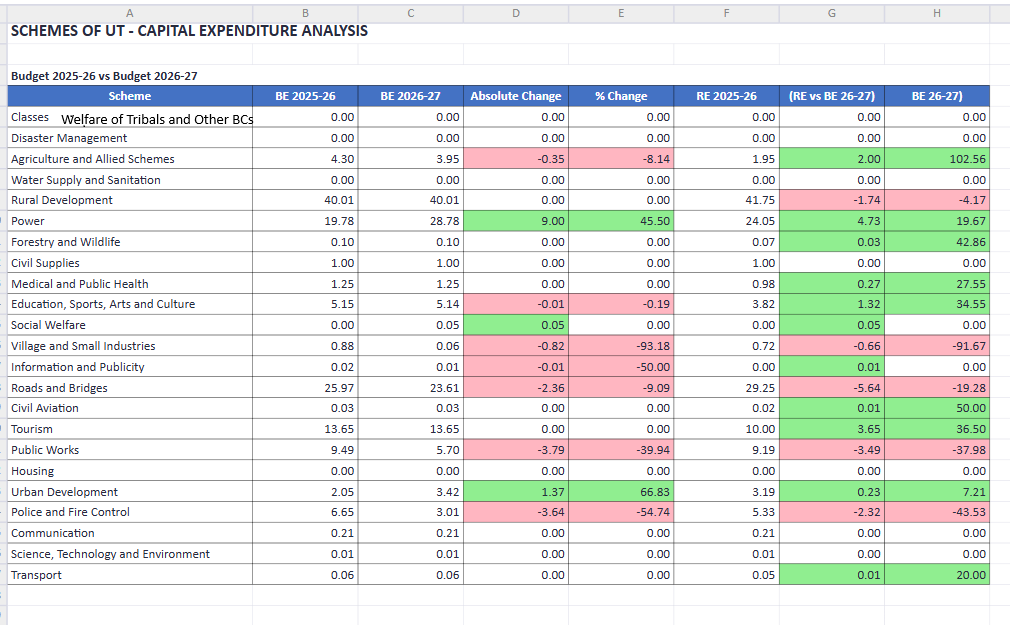Select Police and Fire Control -54.74 cell
The image size is (1010, 625).
[621, 512]
